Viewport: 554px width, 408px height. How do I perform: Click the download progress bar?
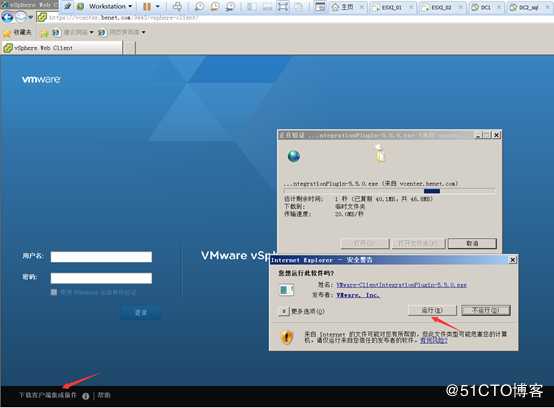(389, 191)
